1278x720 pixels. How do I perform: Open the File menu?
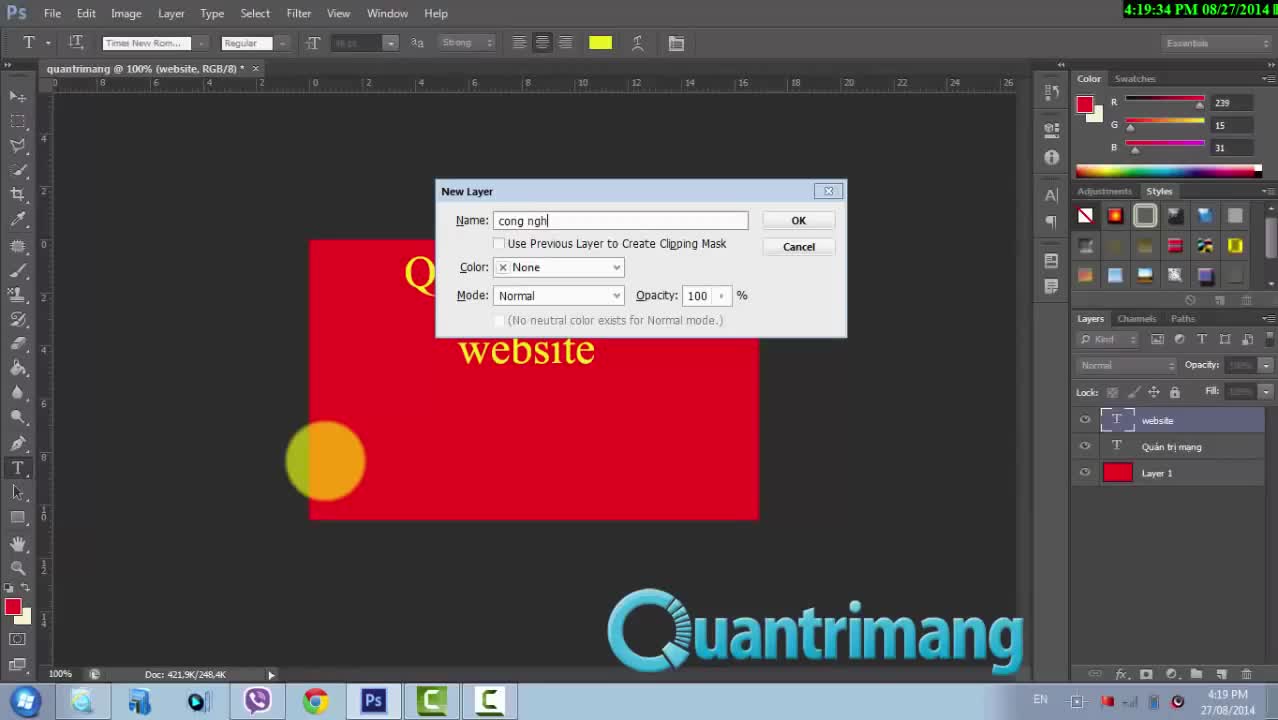click(x=52, y=13)
